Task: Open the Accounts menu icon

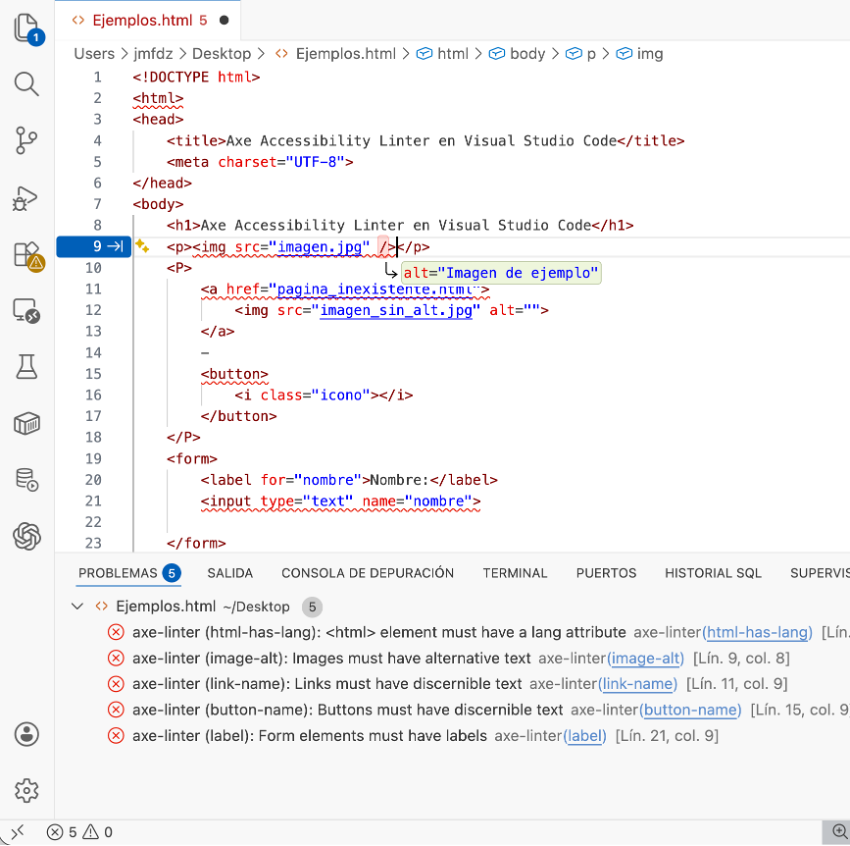Action: pos(27,735)
